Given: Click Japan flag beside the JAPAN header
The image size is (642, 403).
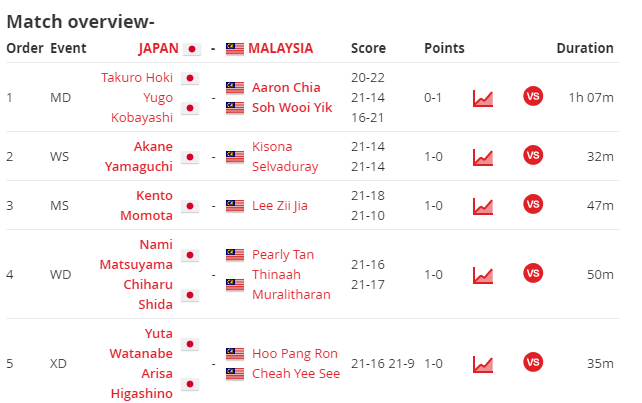Looking at the screenshot, I should 192,49.
